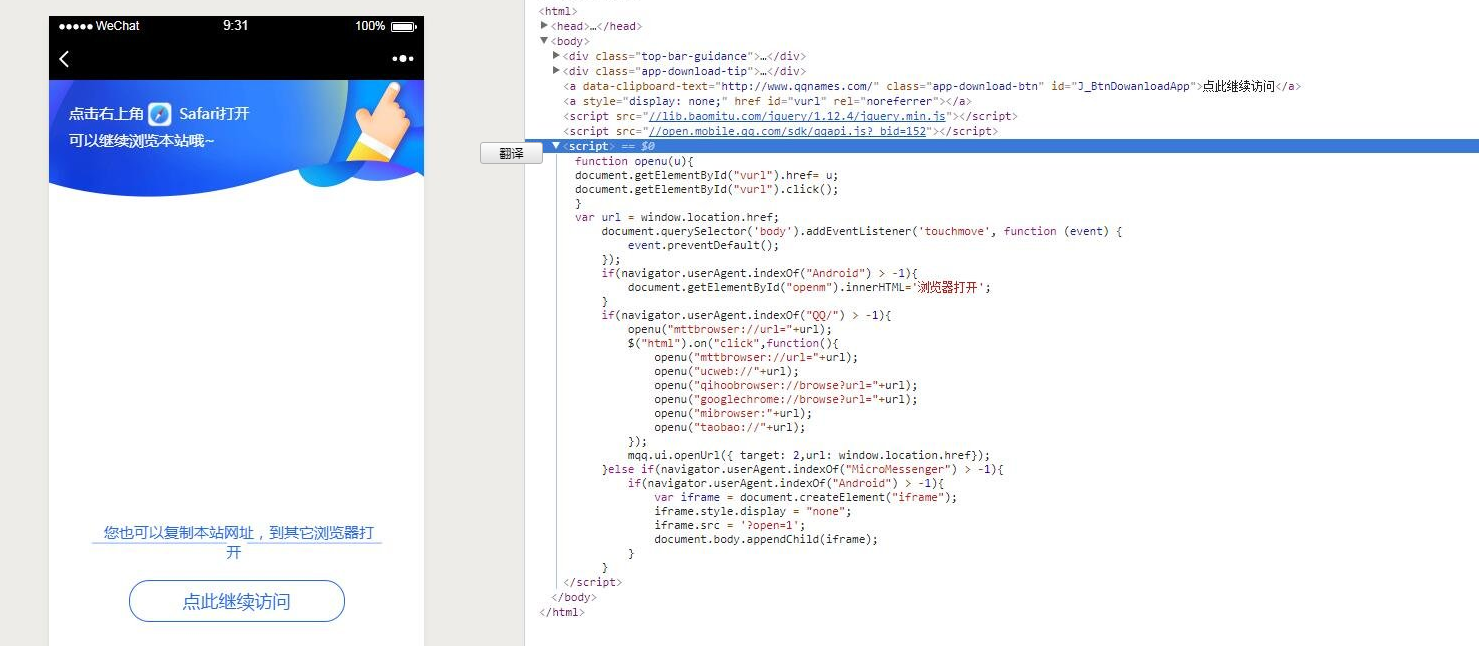This screenshot has width=1479, height=646.
Task: Open the three-dot more menu in WeChat header
Action: [x=403, y=59]
